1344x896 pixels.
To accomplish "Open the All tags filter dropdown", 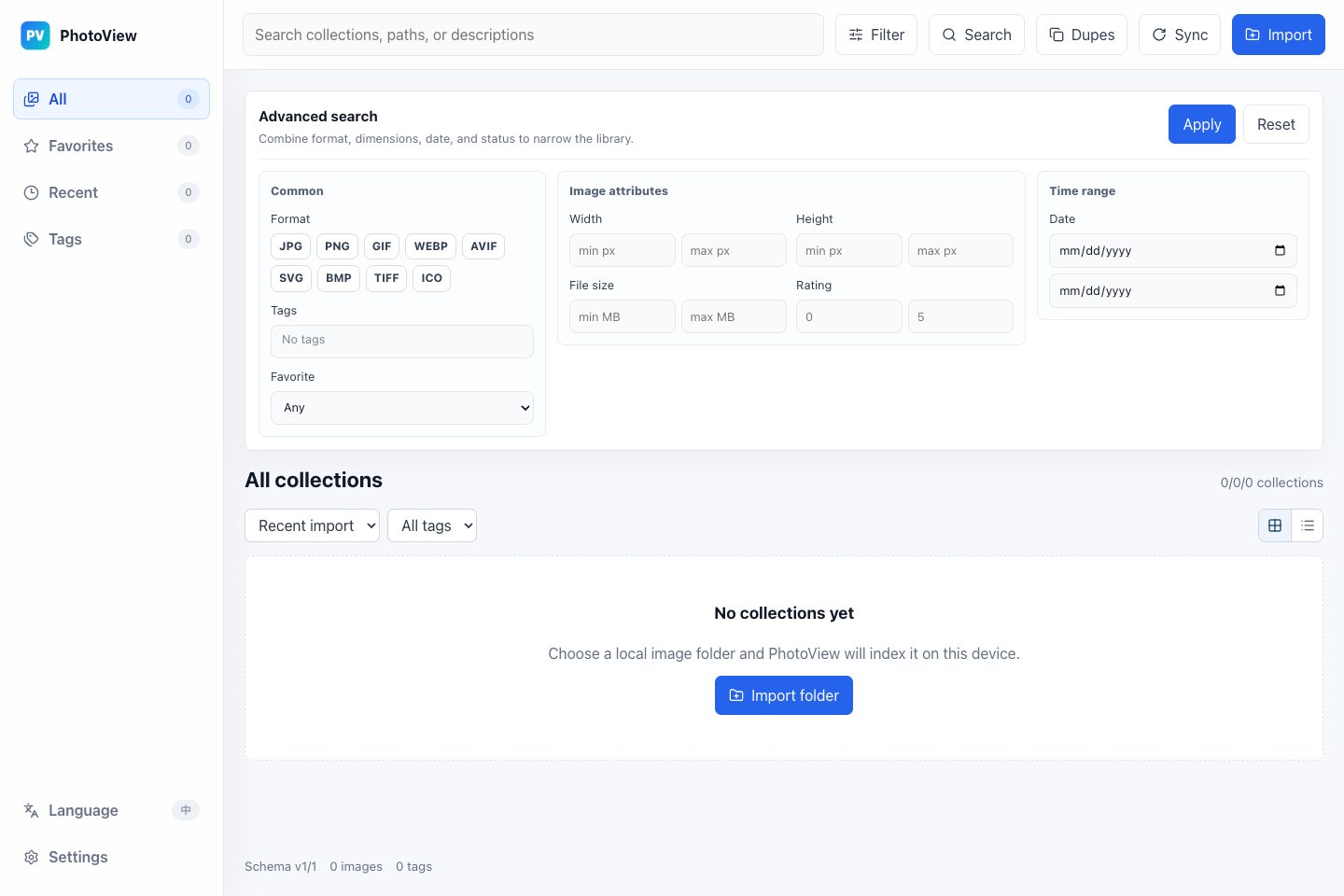I will pyautogui.click(x=432, y=525).
